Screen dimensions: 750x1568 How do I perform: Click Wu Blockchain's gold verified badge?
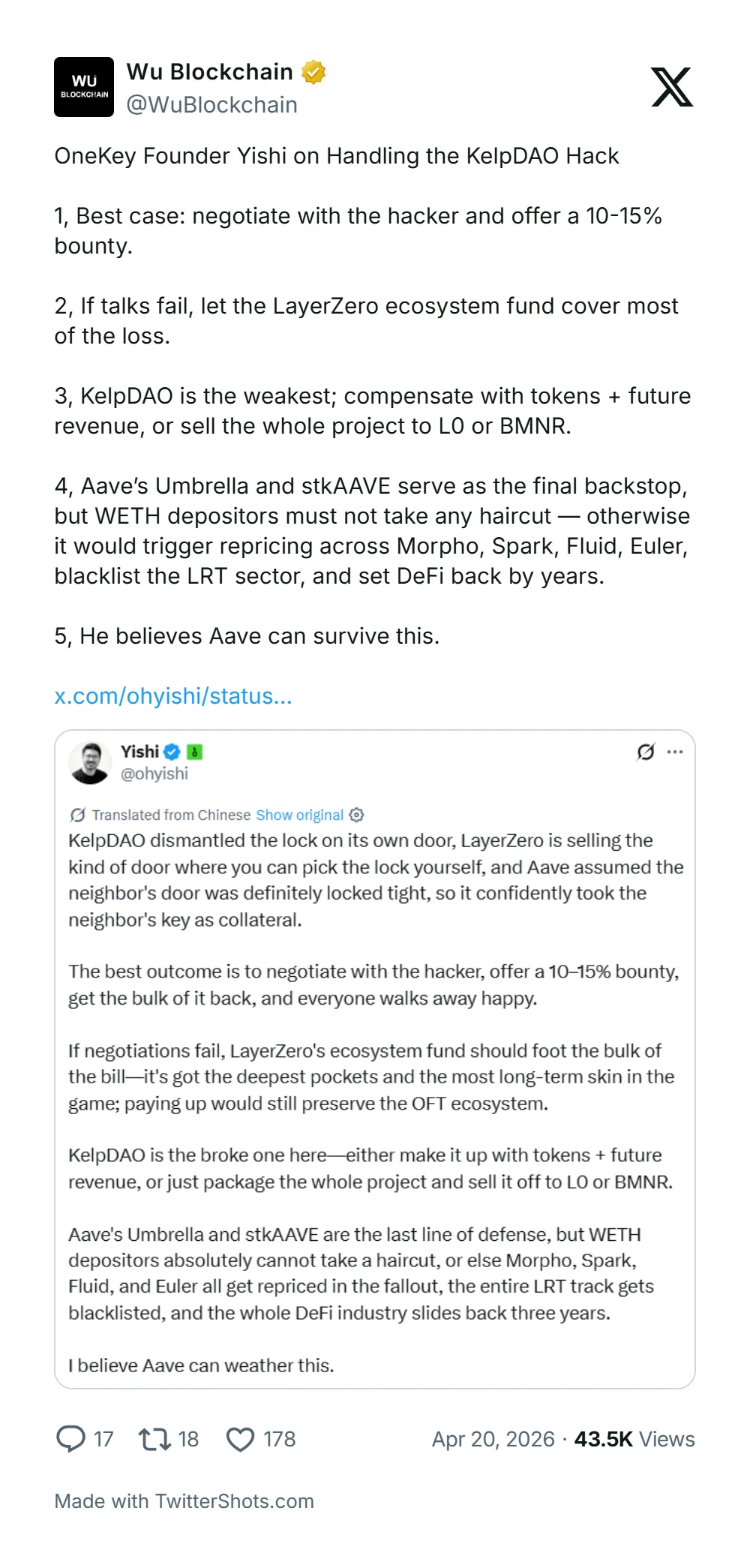313,71
